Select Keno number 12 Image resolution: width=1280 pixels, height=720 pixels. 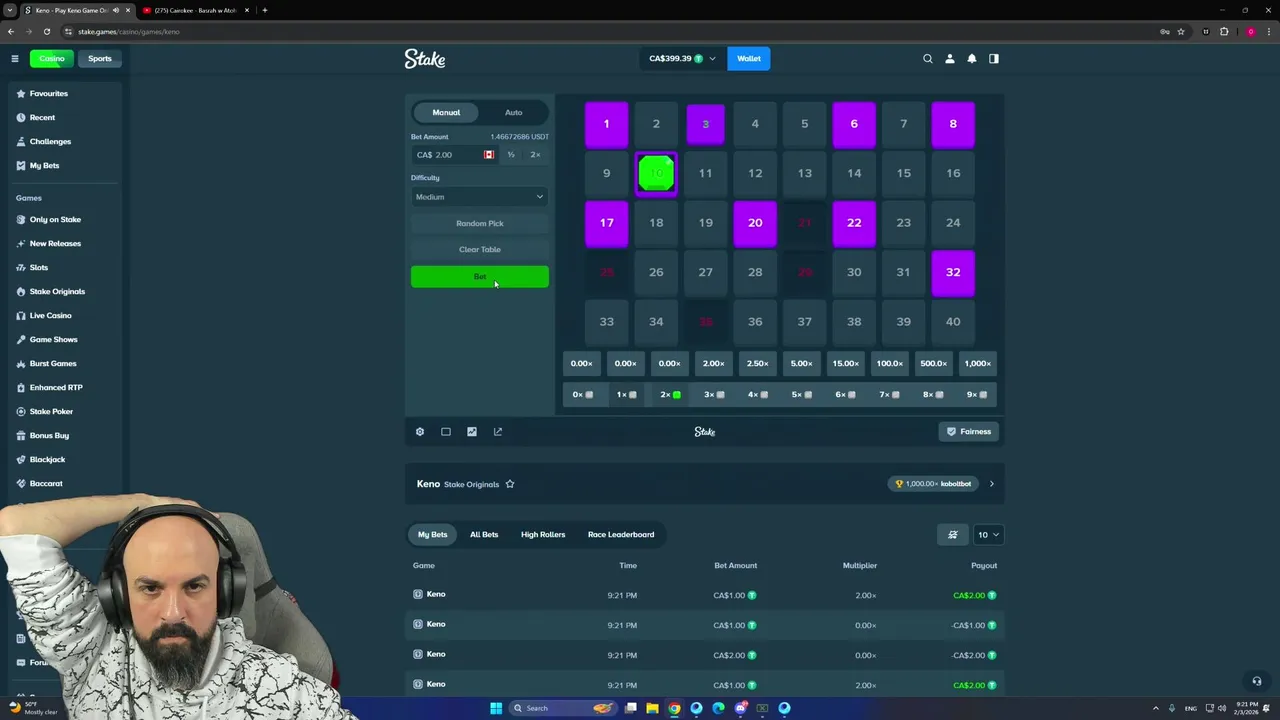coord(755,173)
